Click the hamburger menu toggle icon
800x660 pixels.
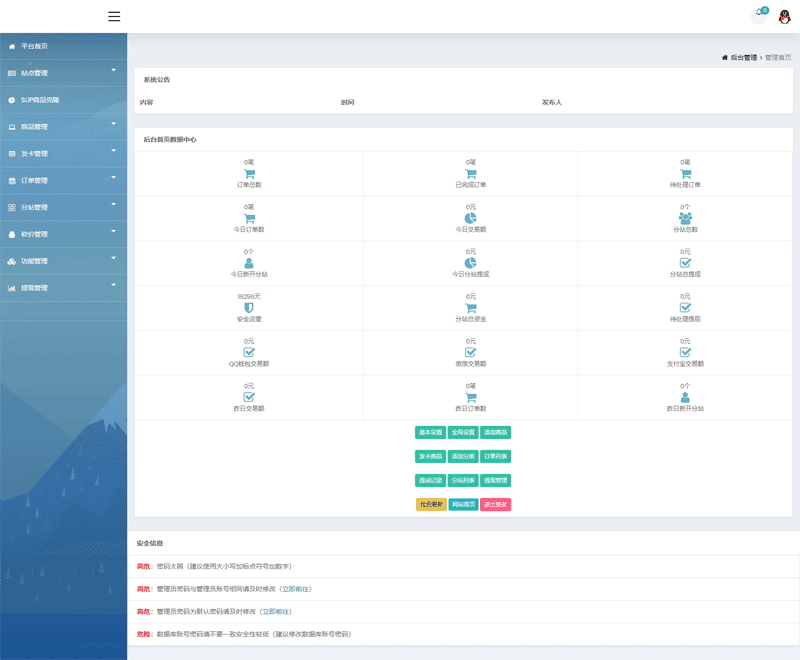tap(114, 16)
